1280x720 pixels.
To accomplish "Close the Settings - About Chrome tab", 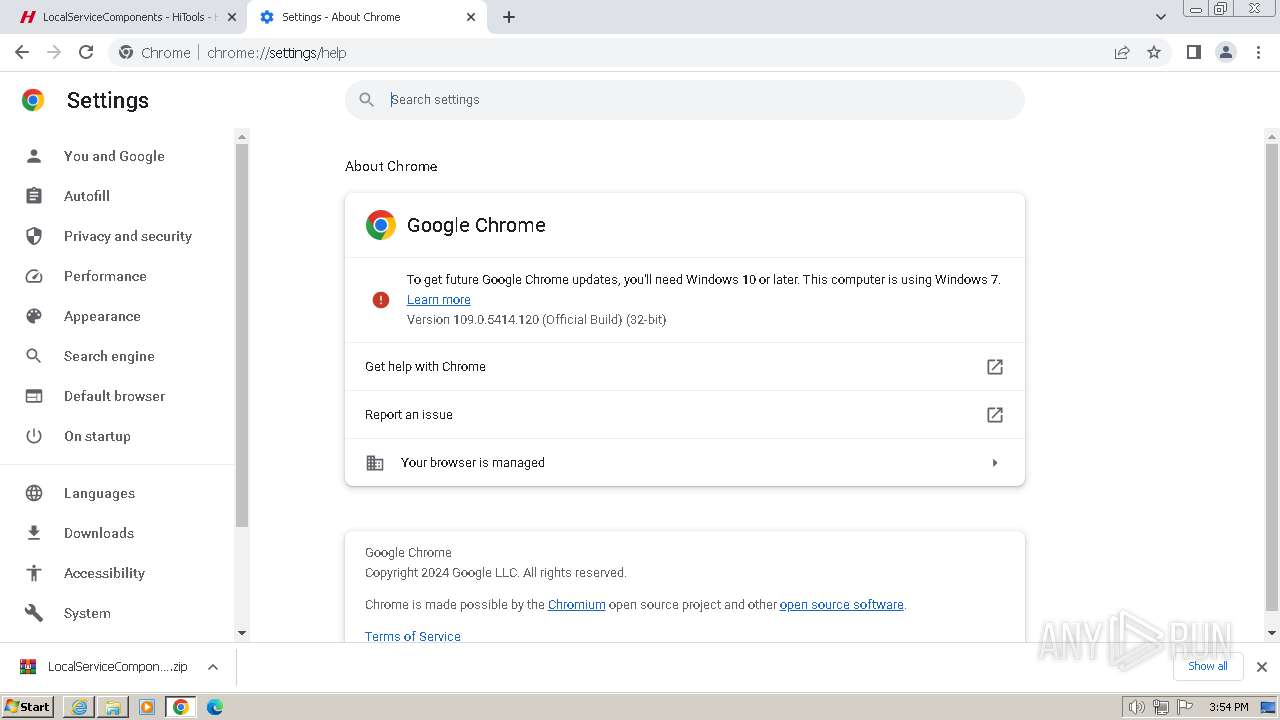I will (471, 17).
